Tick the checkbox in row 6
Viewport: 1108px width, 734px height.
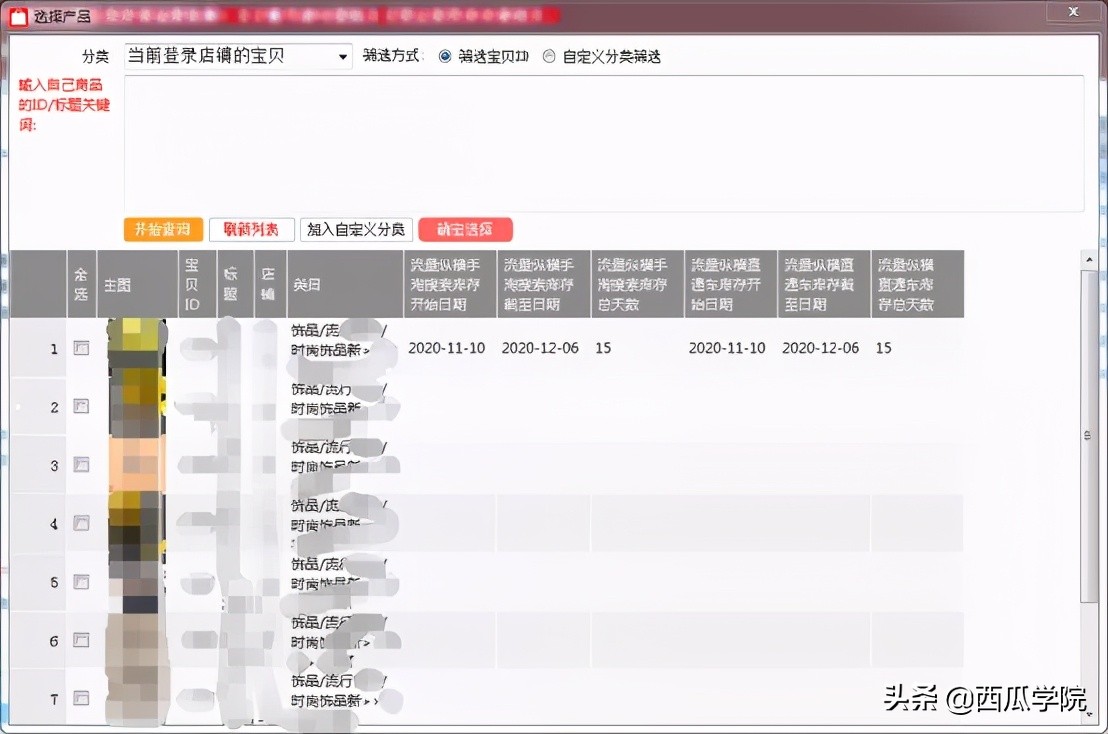click(x=81, y=641)
